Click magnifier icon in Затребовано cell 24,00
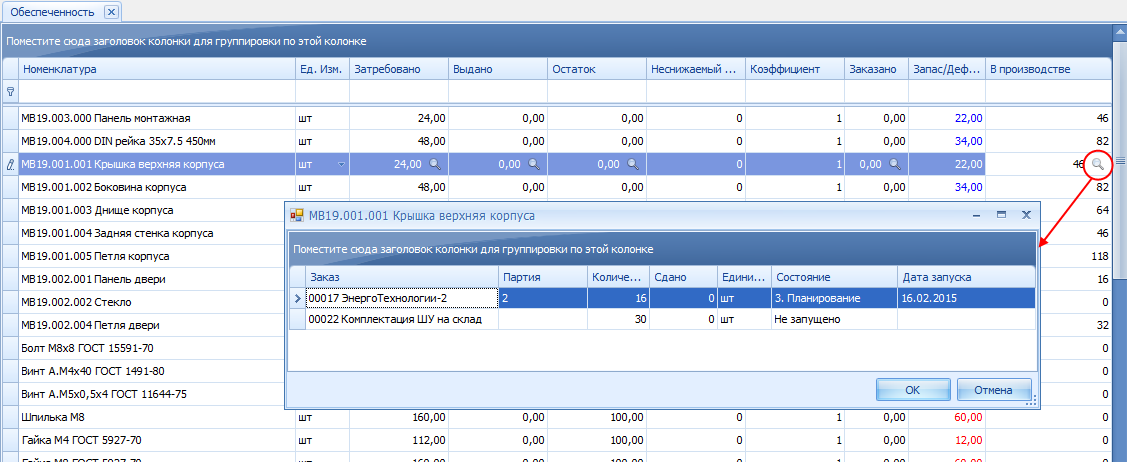Screen dimensions: 1127x462 (x=435, y=164)
